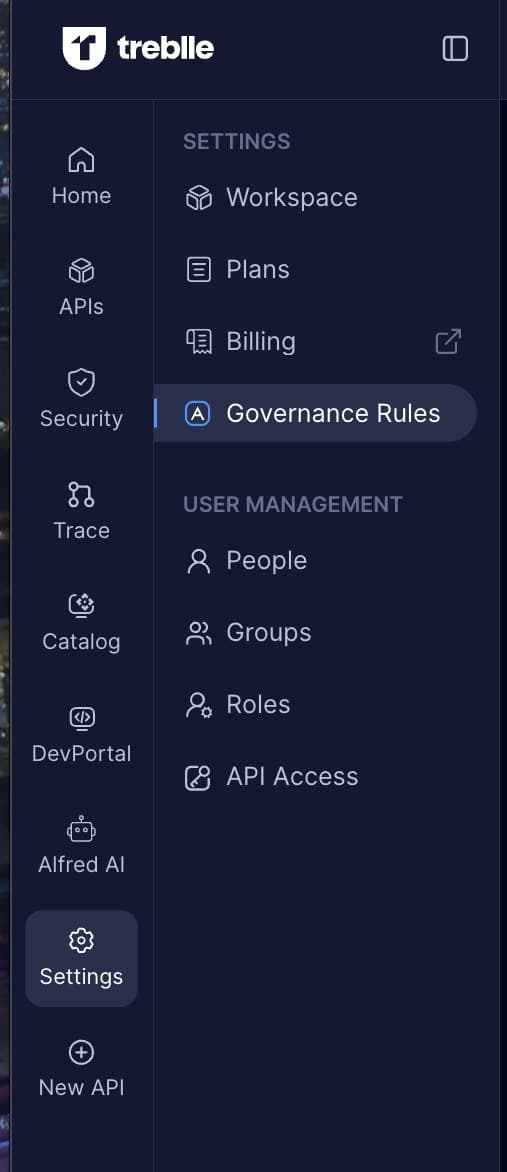The height and width of the screenshot is (1172, 507).
Task: Click the Roles user-gear icon
Action: (198, 705)
